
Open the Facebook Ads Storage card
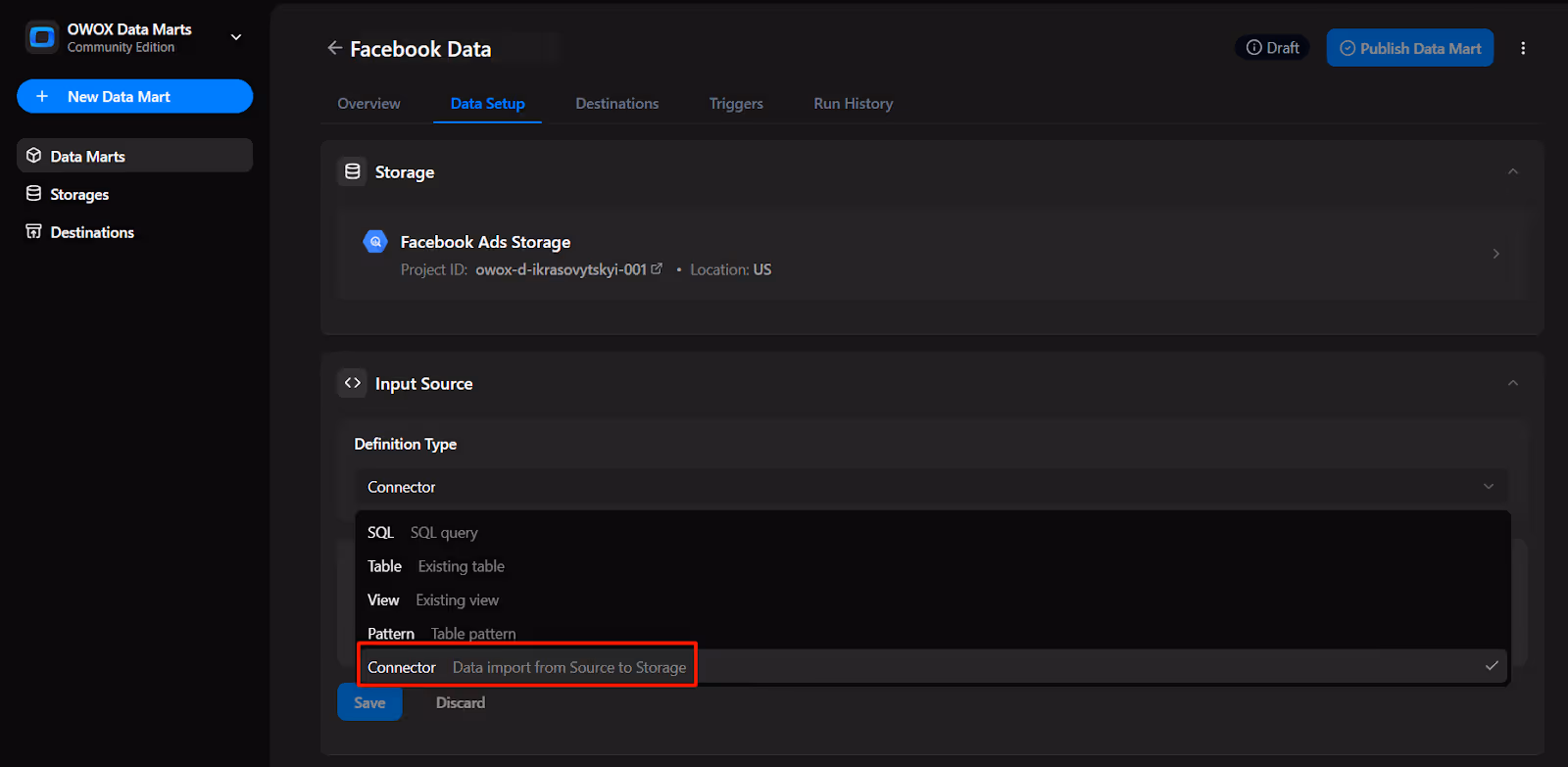pyautogui.click(x=932, y=254)
